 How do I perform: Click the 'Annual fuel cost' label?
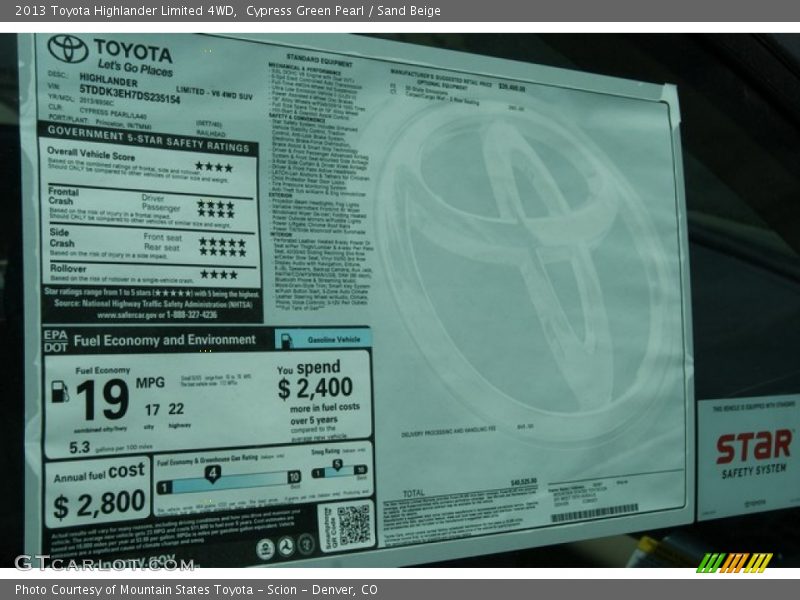click(x=99, y=473)
